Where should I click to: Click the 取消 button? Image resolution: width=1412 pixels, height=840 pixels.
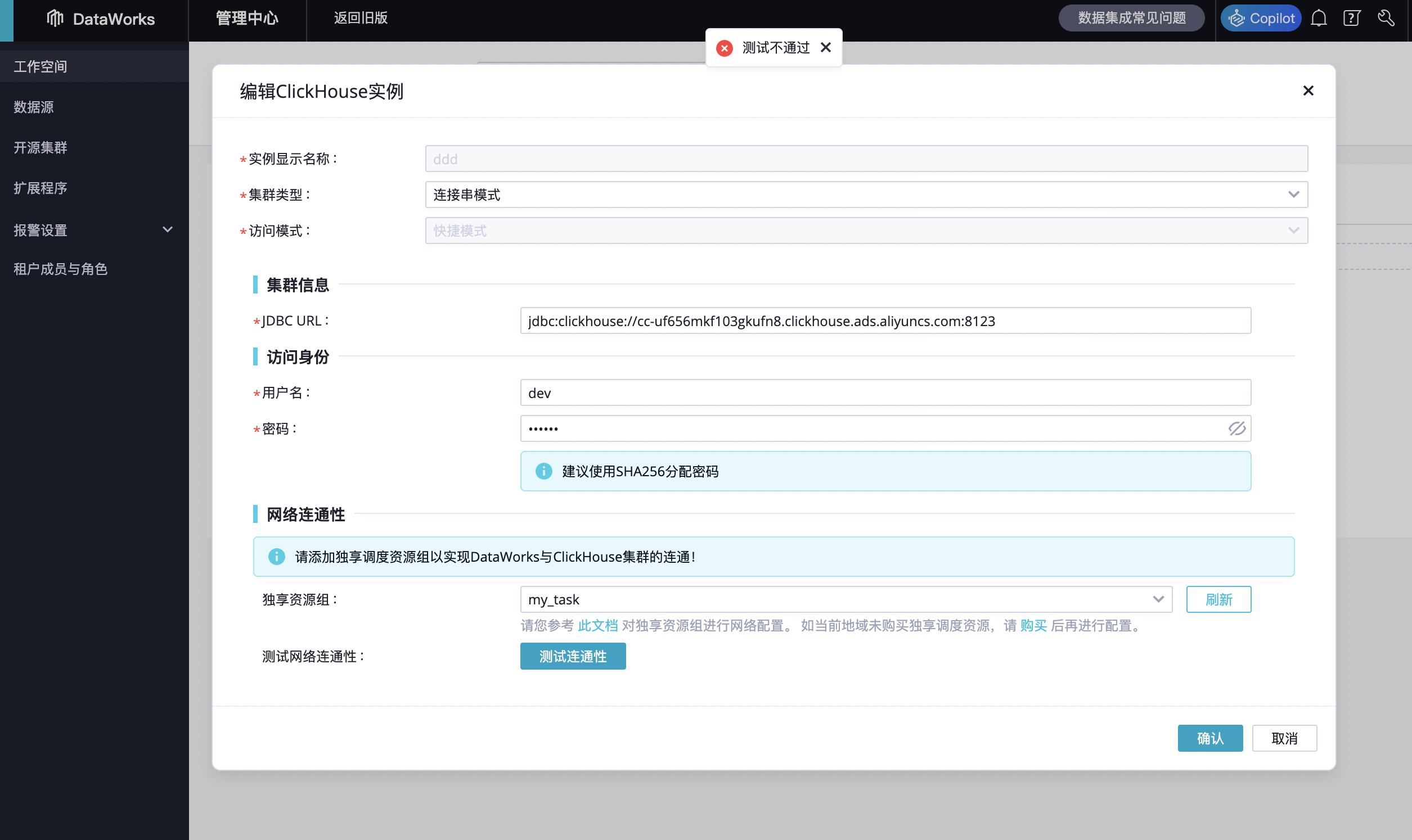click(x=1284, y=738)
